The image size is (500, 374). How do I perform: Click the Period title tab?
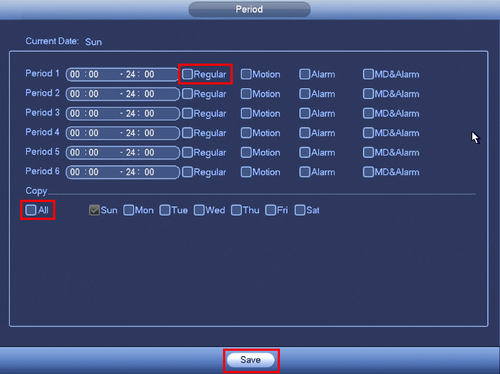(x=249, y=9)
